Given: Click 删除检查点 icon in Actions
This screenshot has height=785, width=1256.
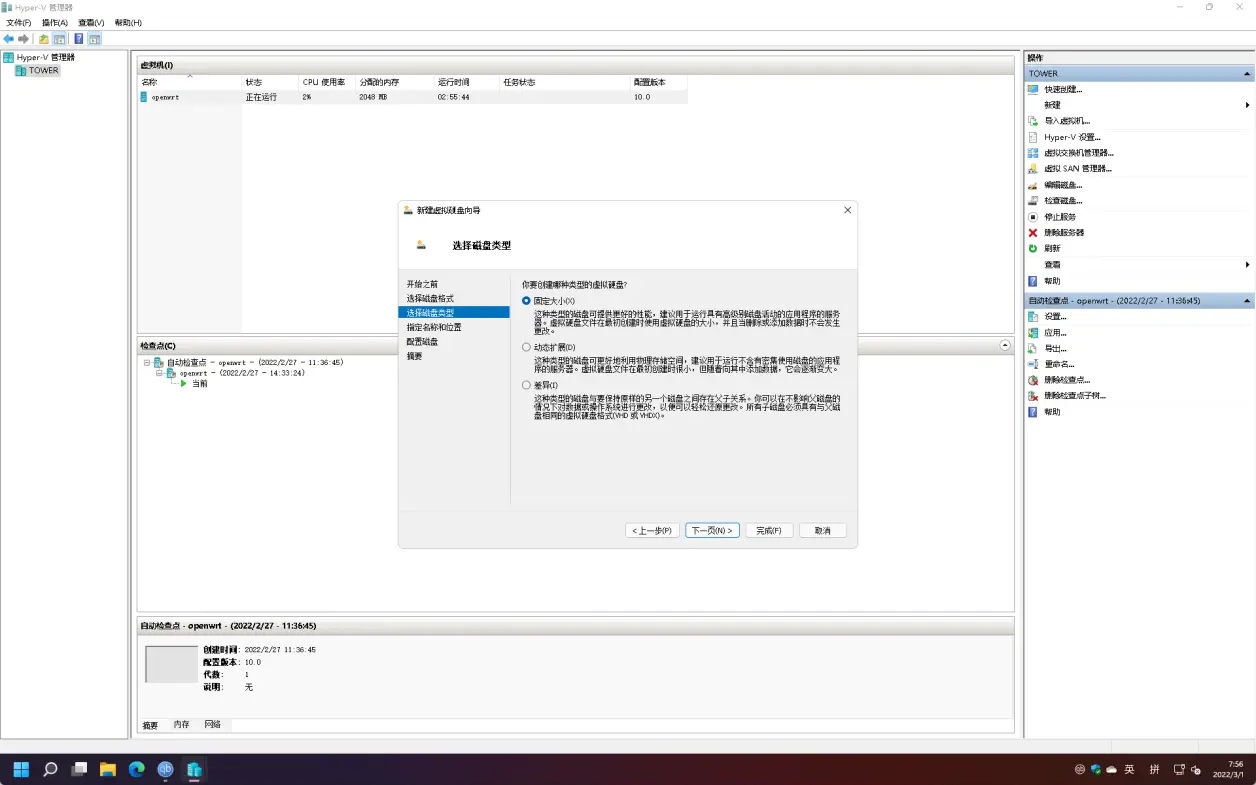Looking at the screenshot, I should (1033, 380).
